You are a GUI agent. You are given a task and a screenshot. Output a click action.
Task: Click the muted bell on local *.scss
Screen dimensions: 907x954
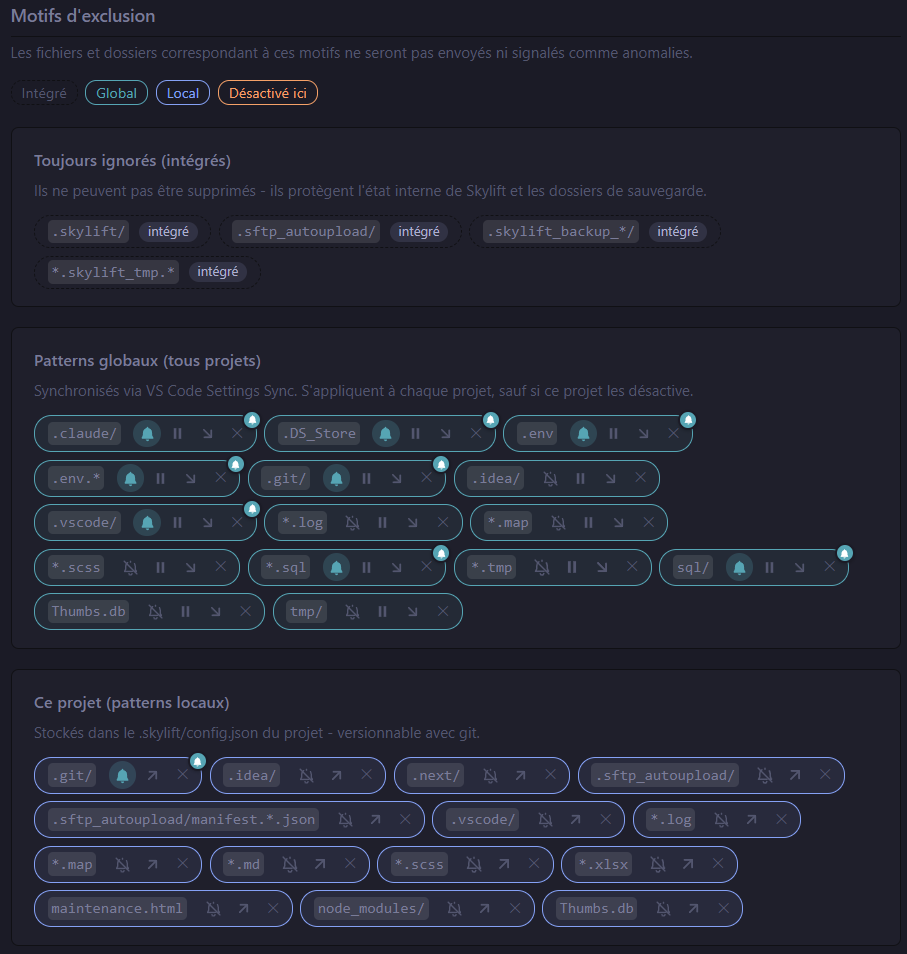(x=474, y=865)
